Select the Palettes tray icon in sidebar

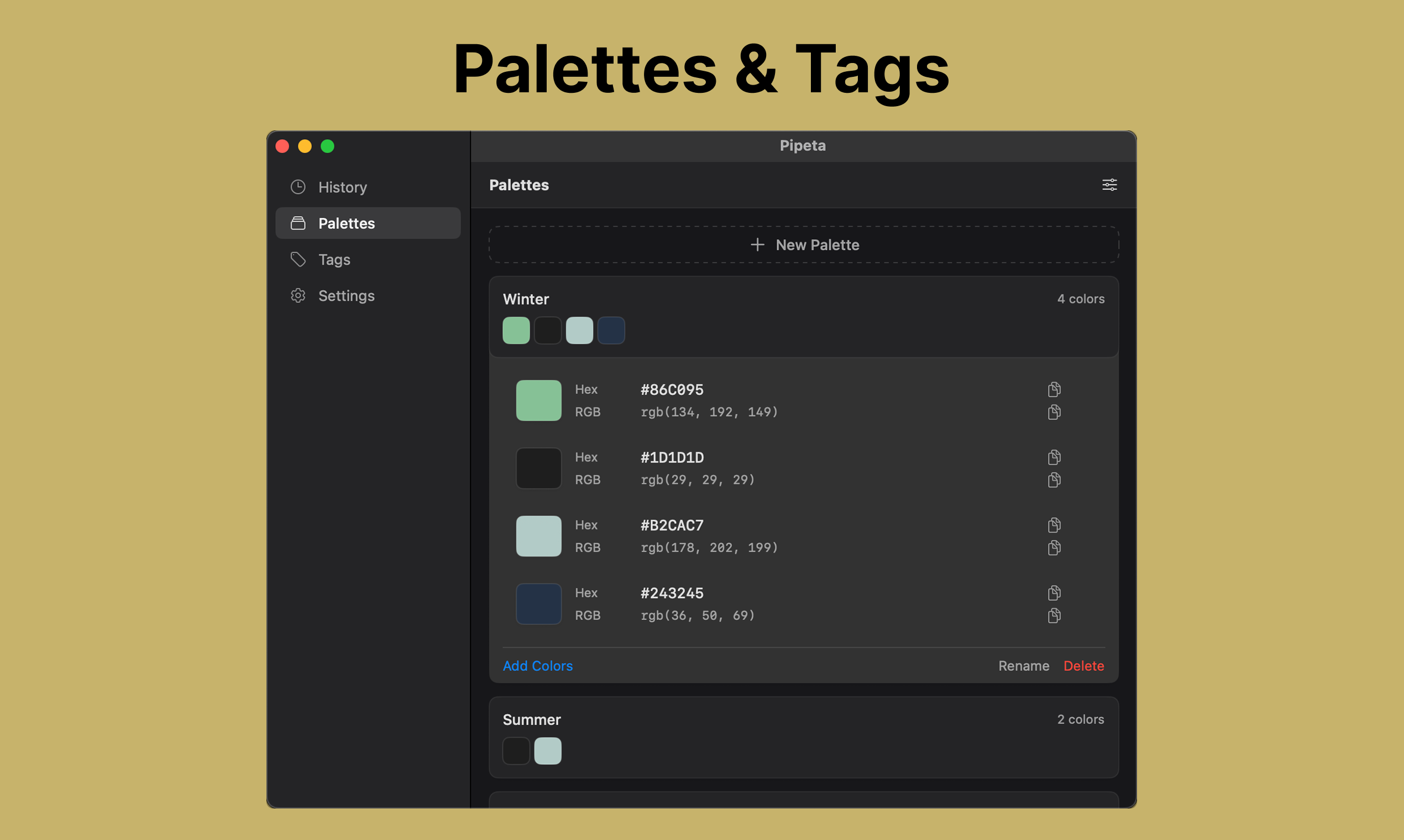click(x=297, y=223)
